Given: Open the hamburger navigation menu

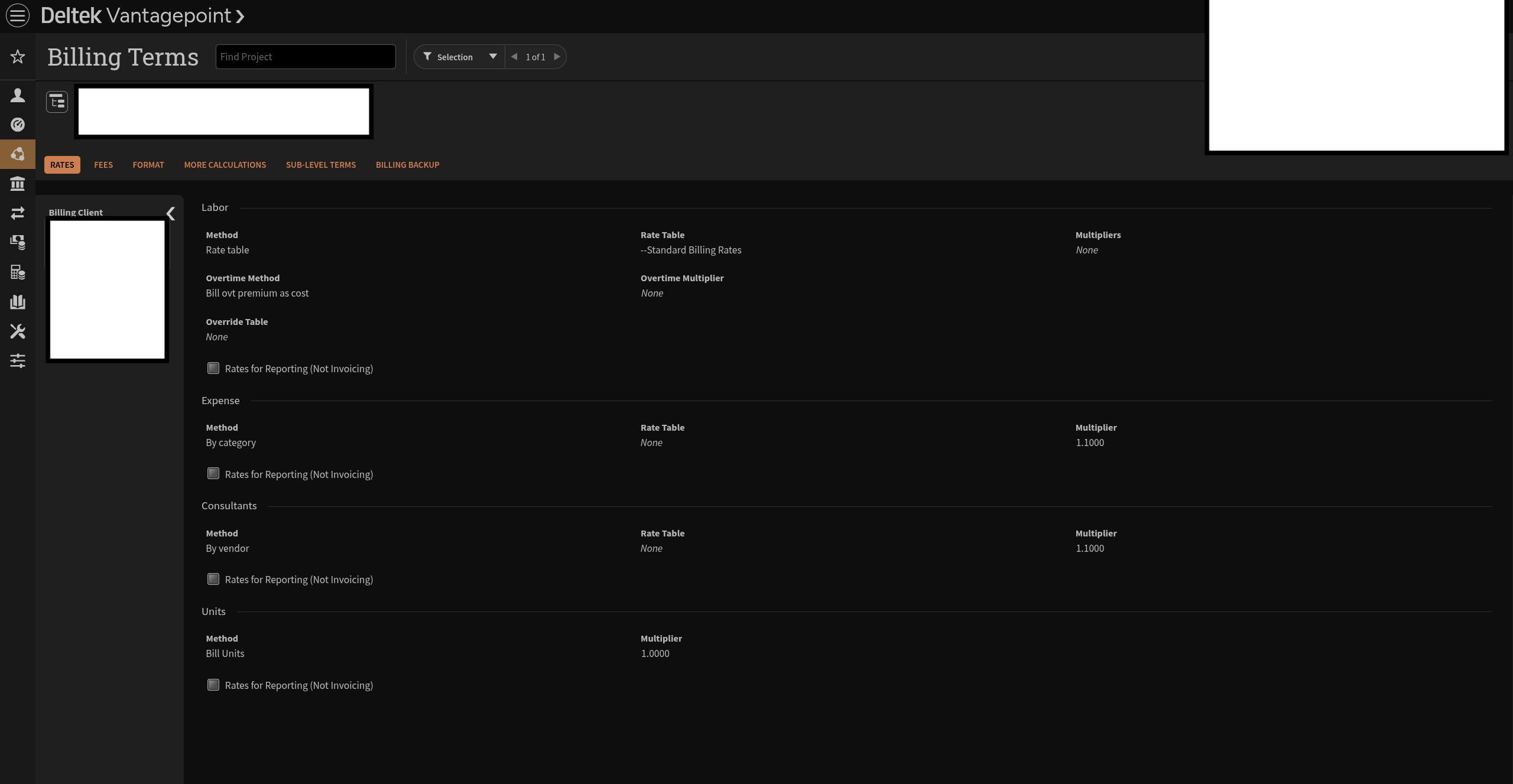Looking at the screenshot, I should 18,15.
